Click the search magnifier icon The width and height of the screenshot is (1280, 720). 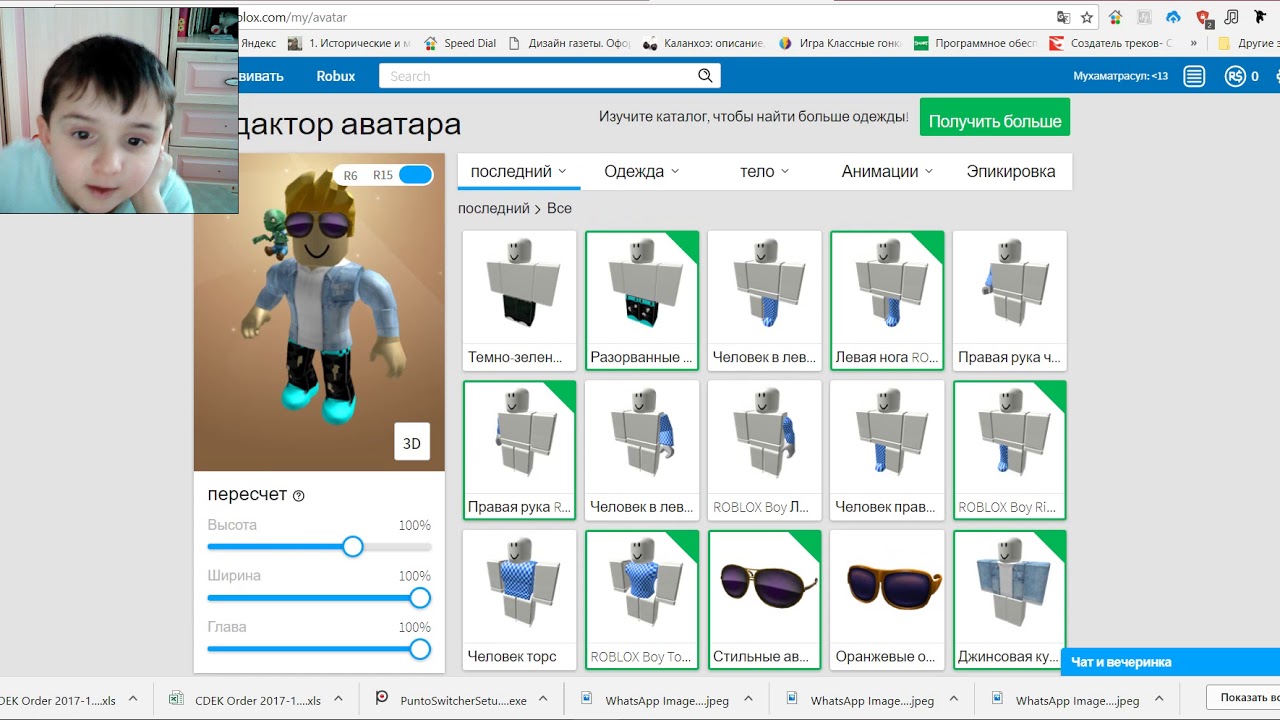(705, 76)
